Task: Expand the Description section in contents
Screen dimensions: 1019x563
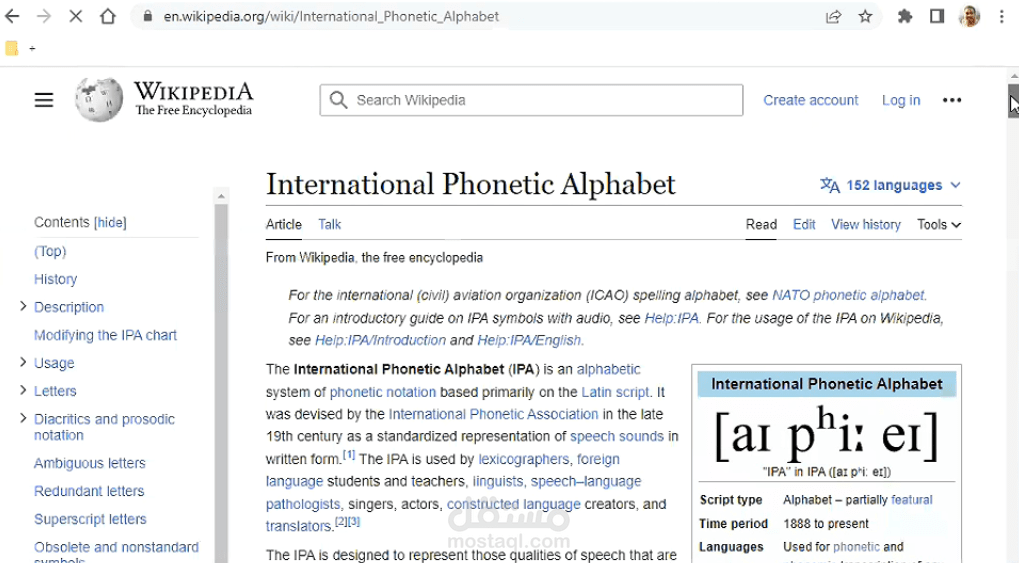Action: 23,306
